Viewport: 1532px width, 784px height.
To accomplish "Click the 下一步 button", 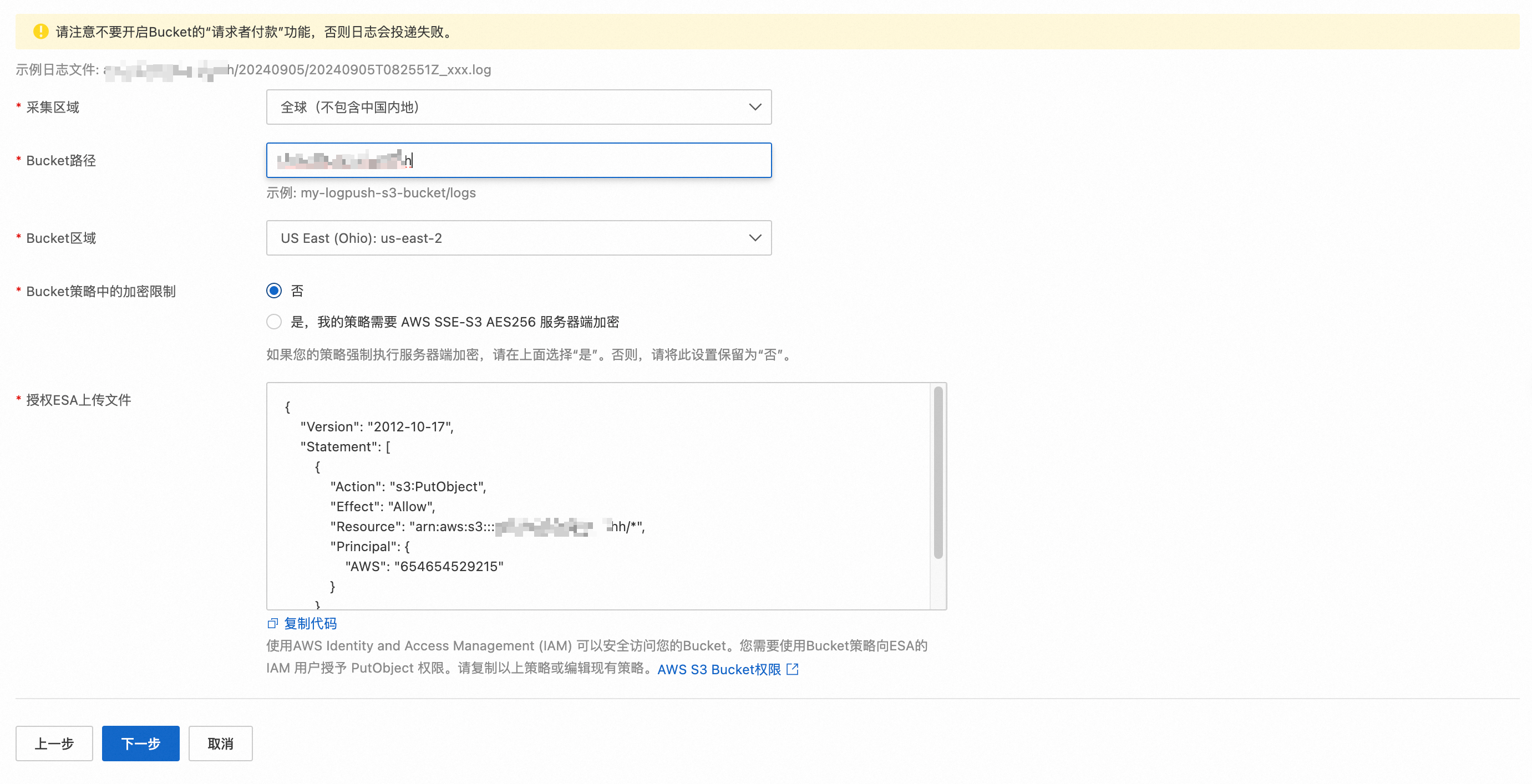I will (x=140, y=743).
